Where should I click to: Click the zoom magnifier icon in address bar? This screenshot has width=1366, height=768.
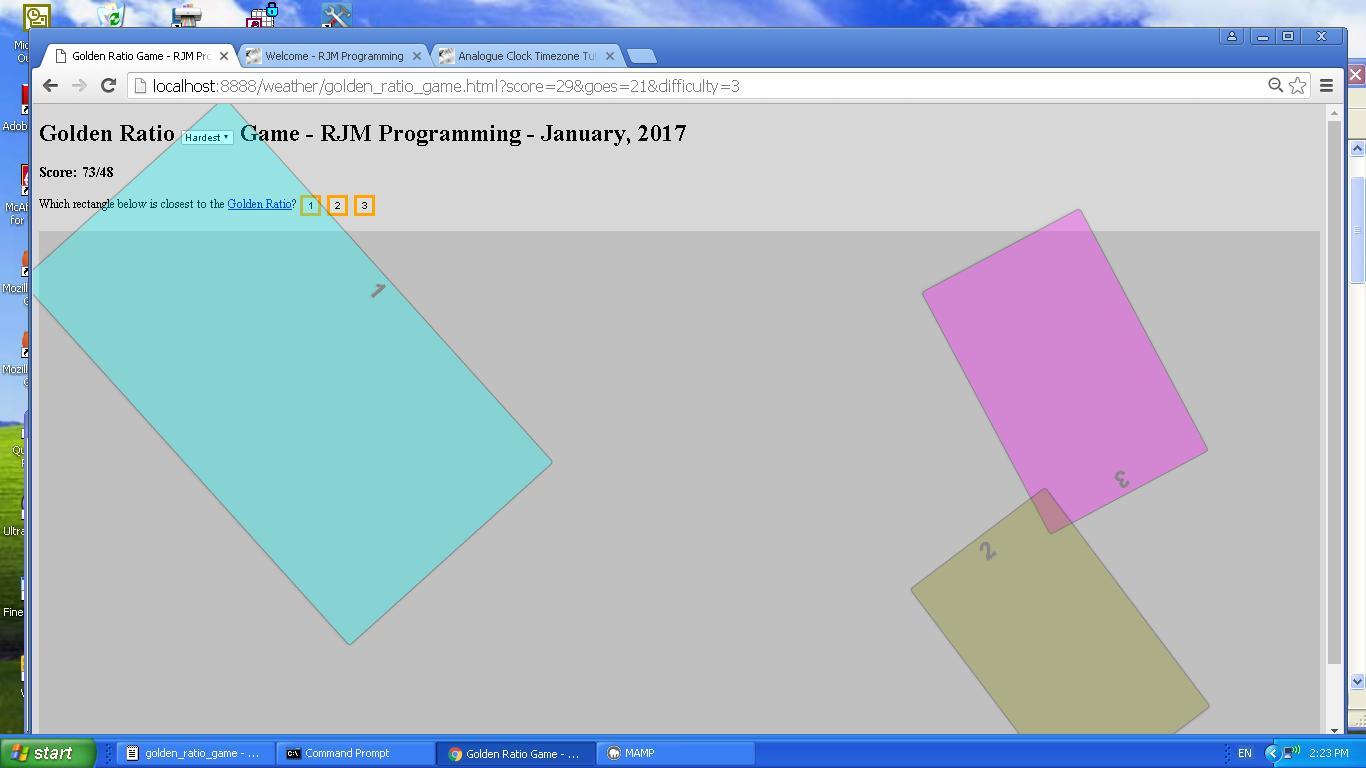tap(1275, 86)
